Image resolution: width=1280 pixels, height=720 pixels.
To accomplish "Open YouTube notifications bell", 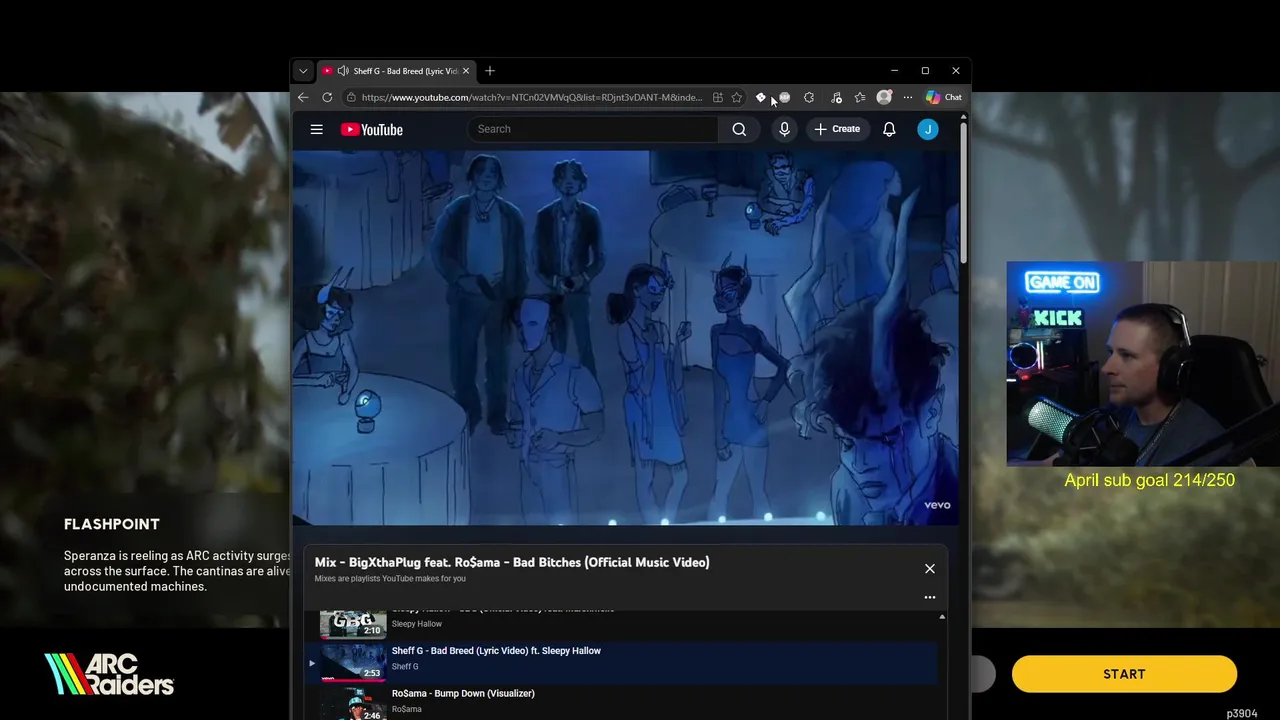I will [x=889, y=129].
